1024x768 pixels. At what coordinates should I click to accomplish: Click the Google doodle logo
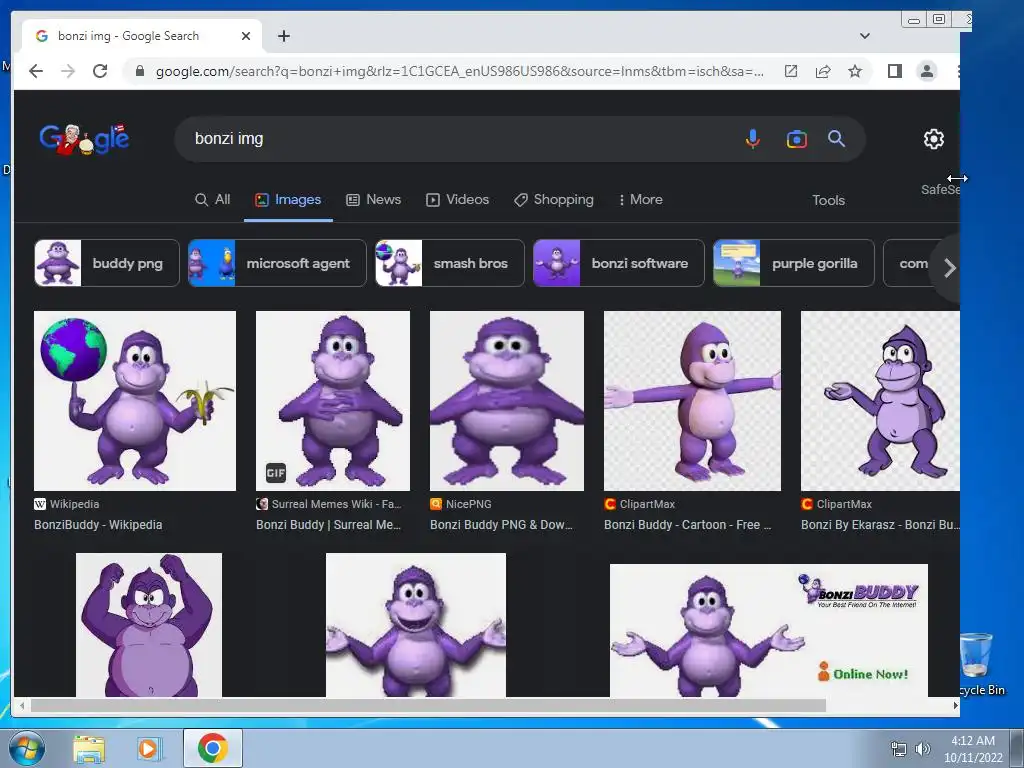(x=84, y=138)
